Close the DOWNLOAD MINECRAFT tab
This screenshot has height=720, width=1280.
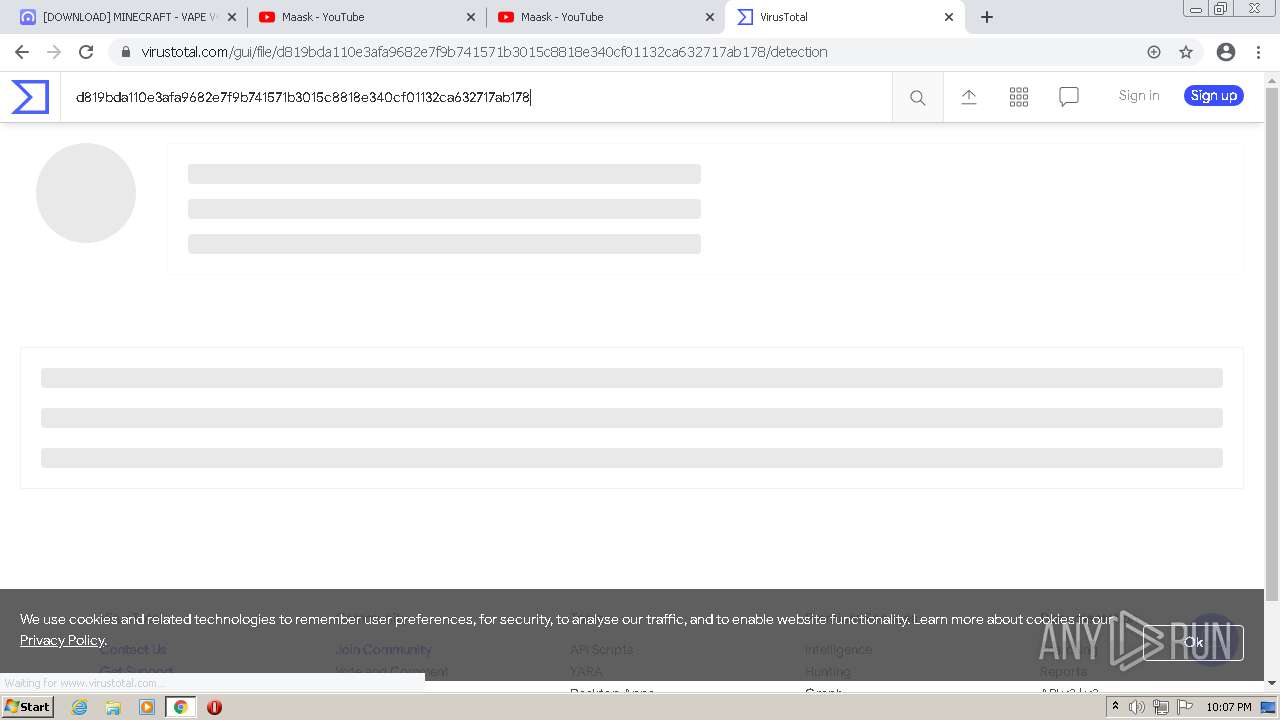click(x=232, y=17)
